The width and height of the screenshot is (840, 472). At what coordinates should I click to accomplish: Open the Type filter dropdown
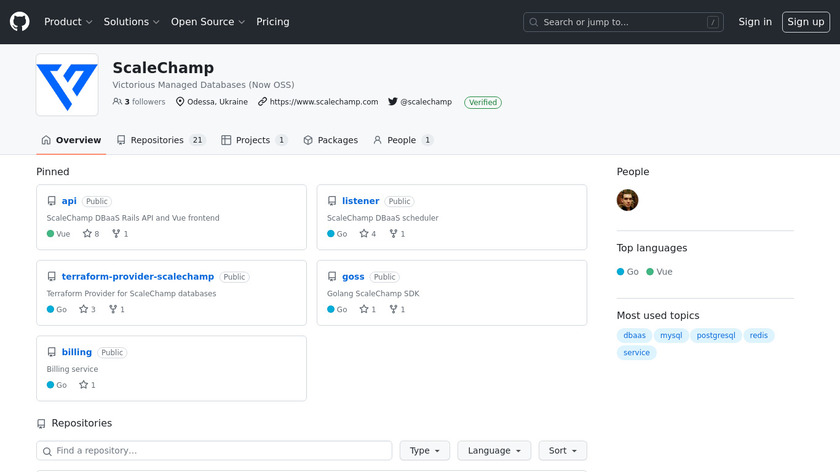point(425,451)
